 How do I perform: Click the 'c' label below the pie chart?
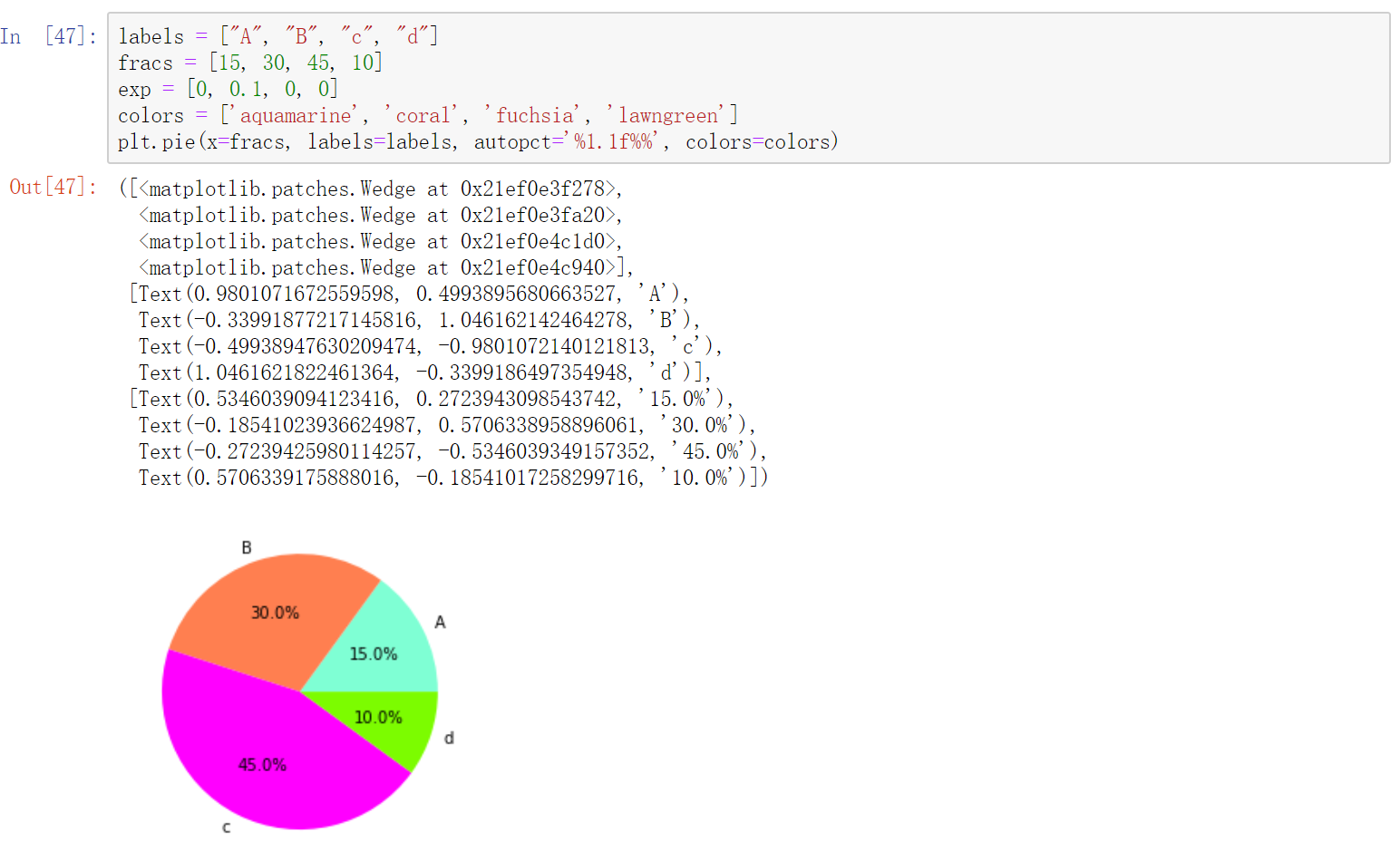click(226, 827)
